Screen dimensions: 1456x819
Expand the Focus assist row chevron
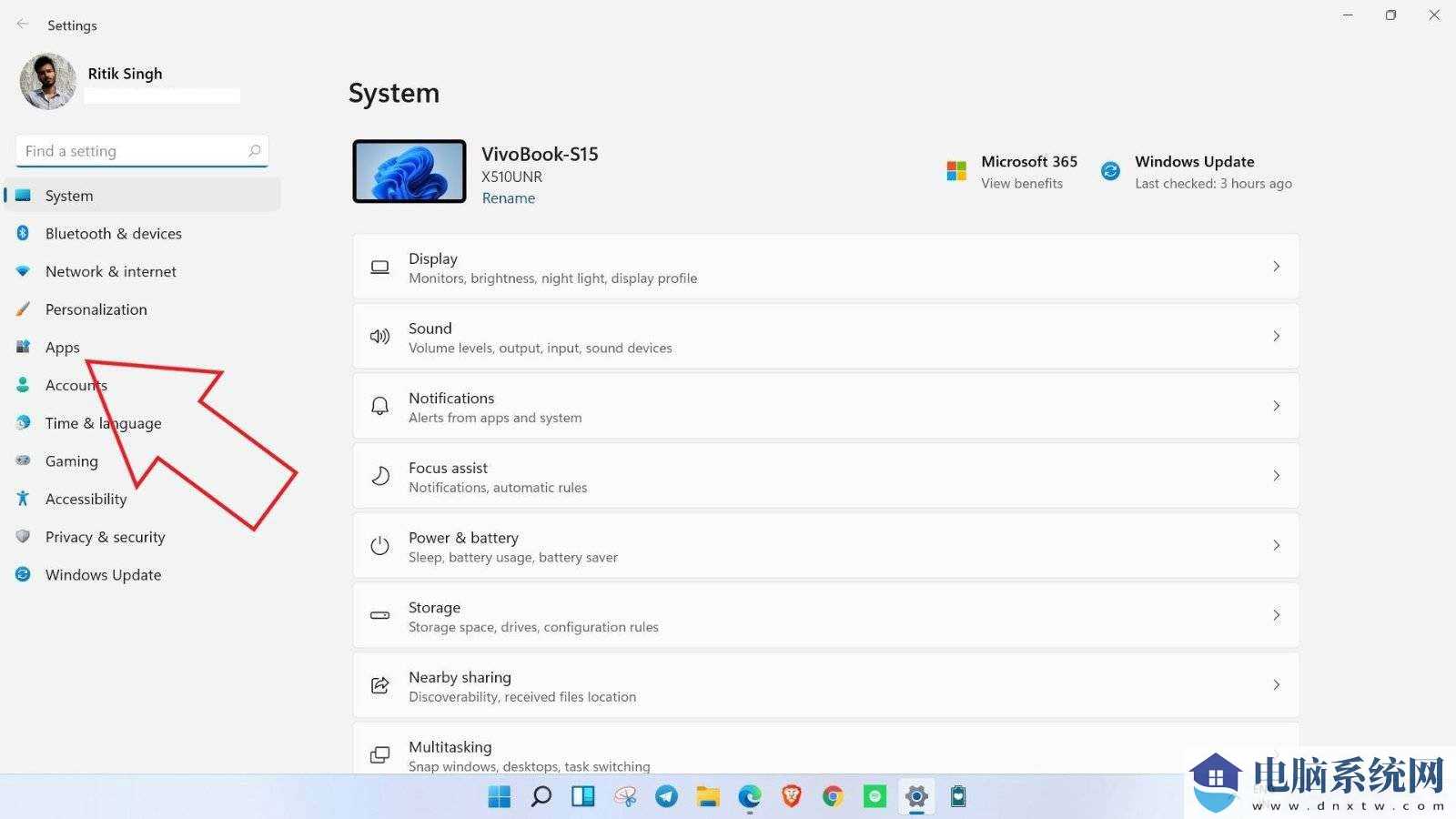point(1277,476)
